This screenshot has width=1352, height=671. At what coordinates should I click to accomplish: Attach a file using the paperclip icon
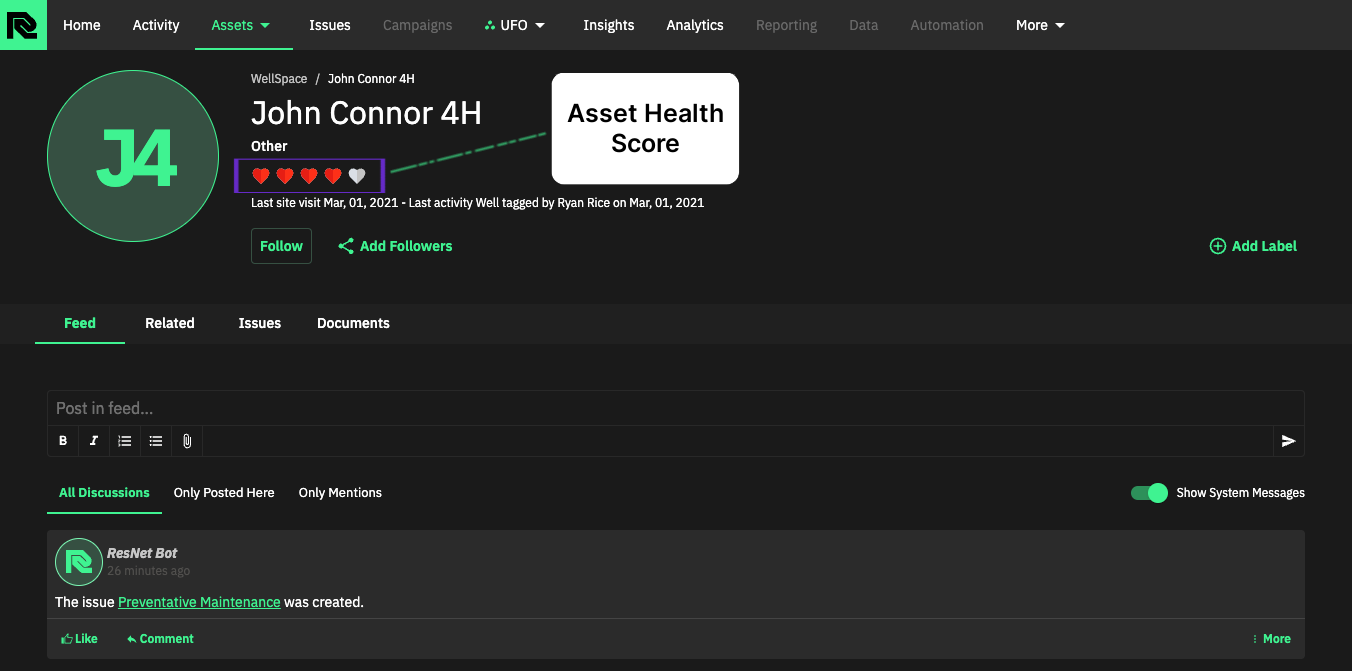[186, 441]
